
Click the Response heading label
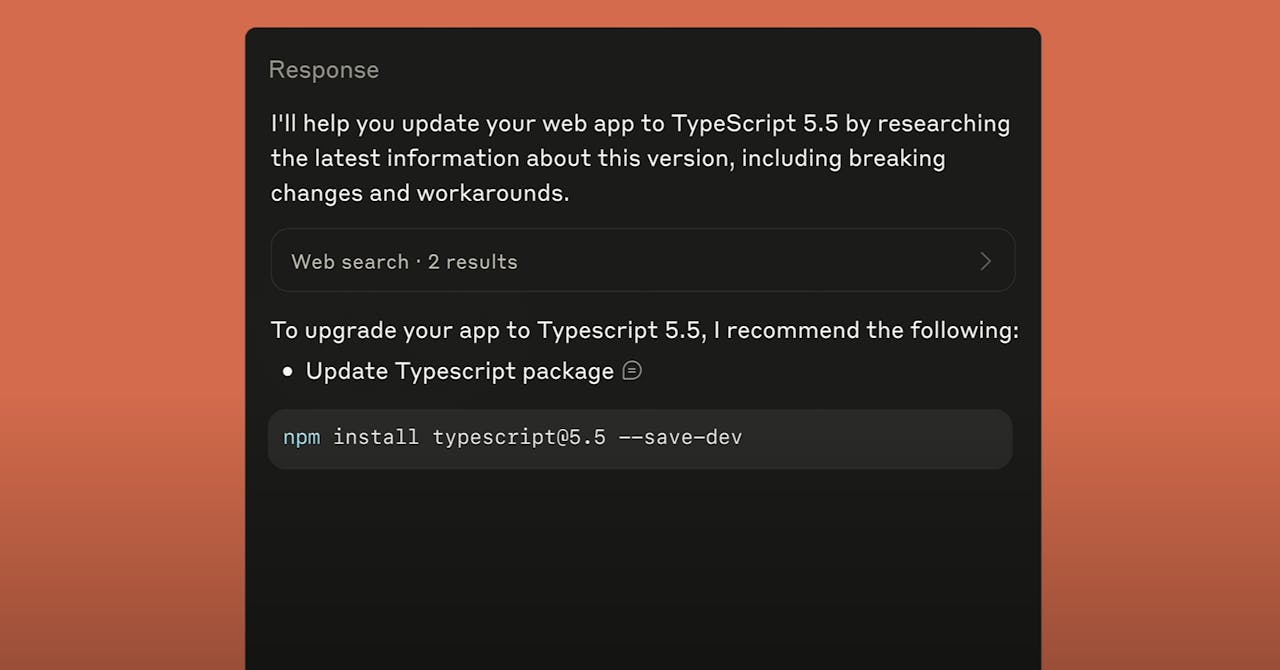click(324, 70)
